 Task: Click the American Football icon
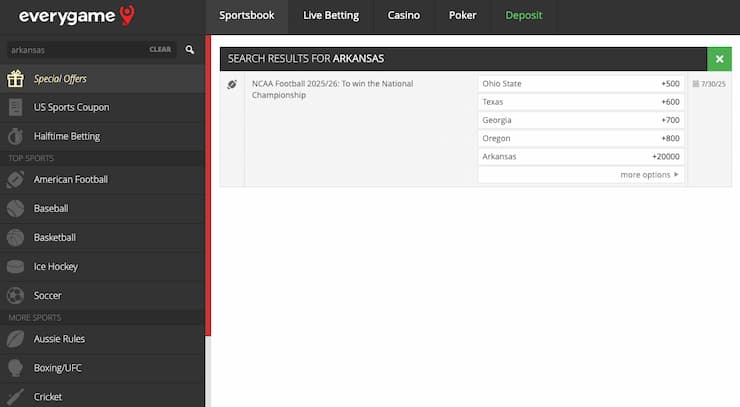tap(16, 180)
